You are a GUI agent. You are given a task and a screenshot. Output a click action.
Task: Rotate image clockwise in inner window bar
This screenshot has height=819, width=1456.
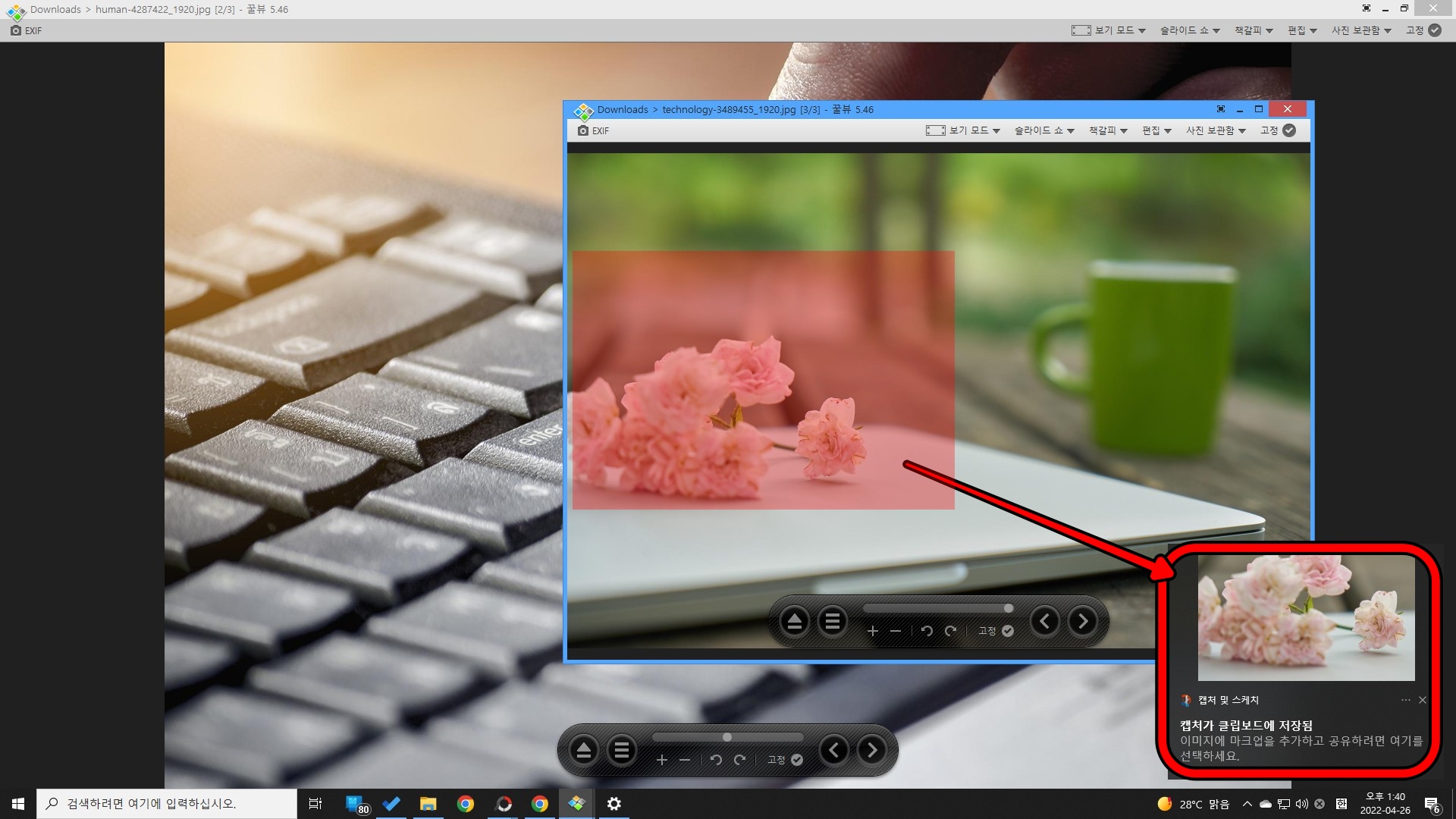(x=950, y=631)
